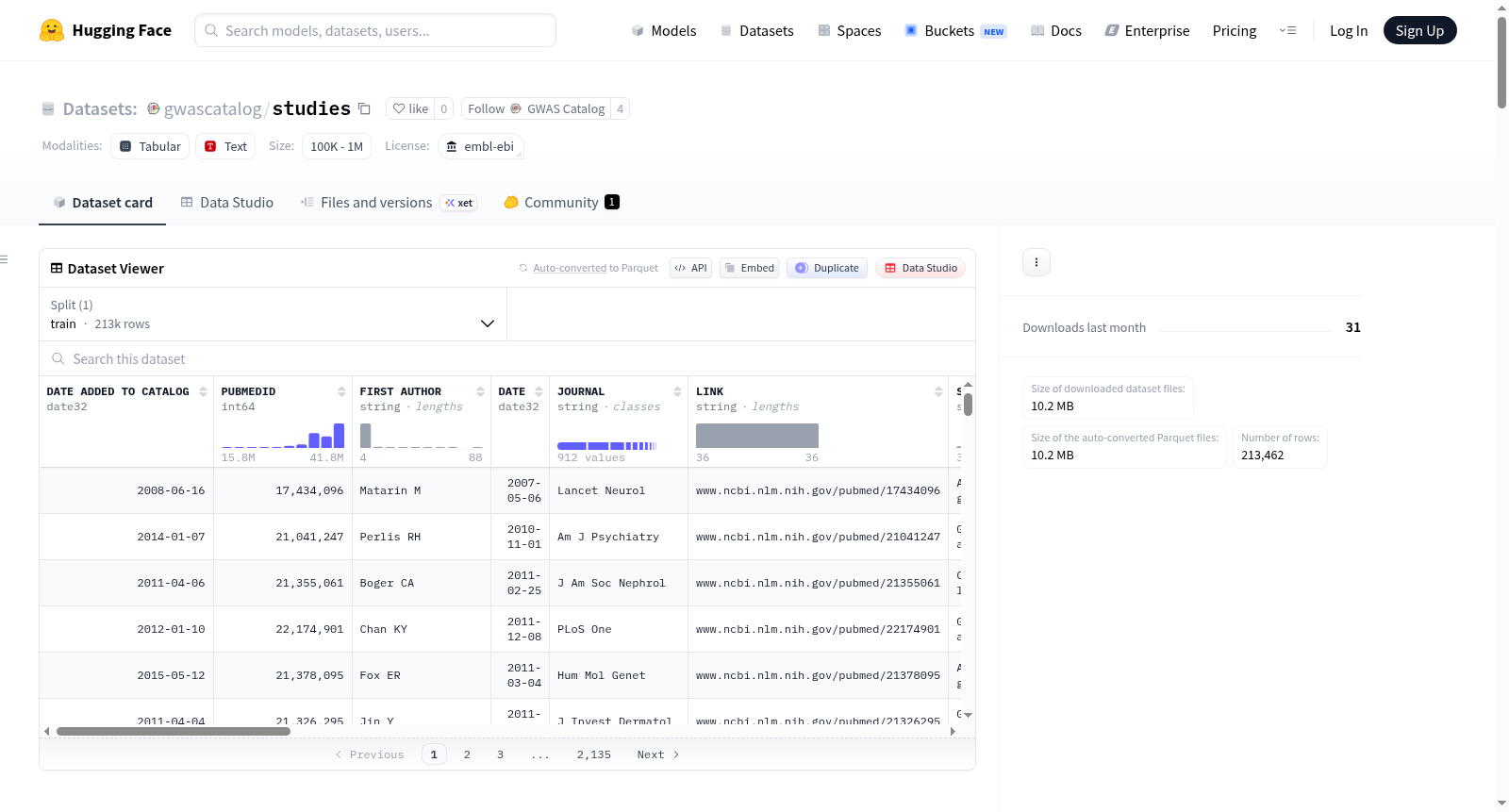Click the pubmed/21355061 link cell
1509x812 pixels.
click(818, 583)
